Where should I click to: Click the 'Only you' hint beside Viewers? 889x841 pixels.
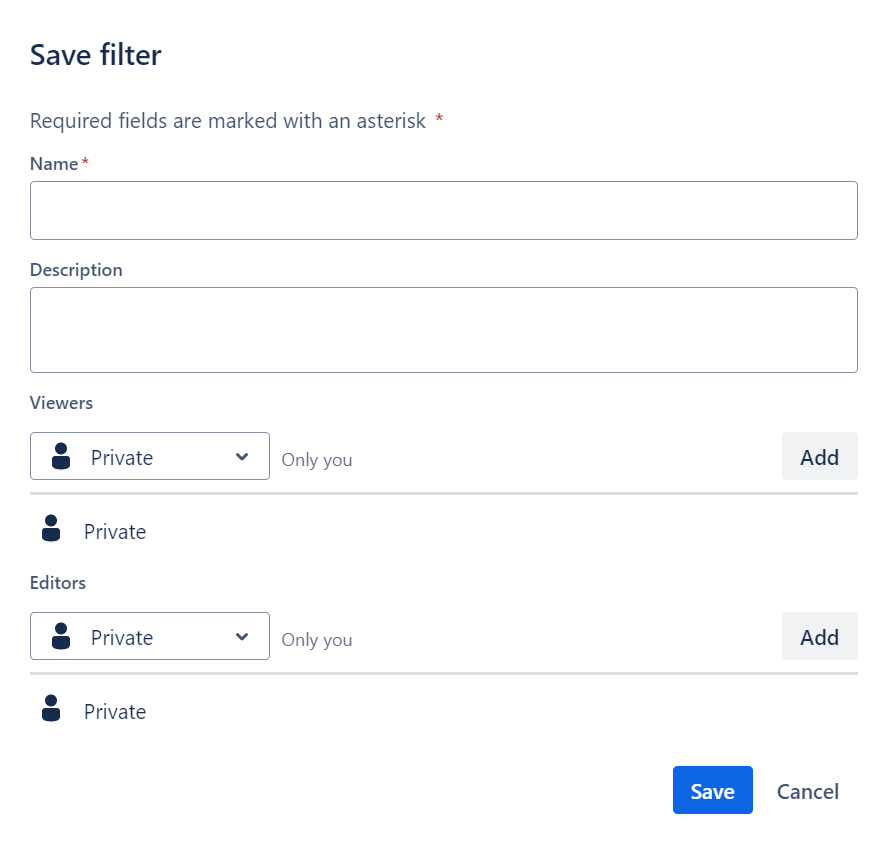316,460
